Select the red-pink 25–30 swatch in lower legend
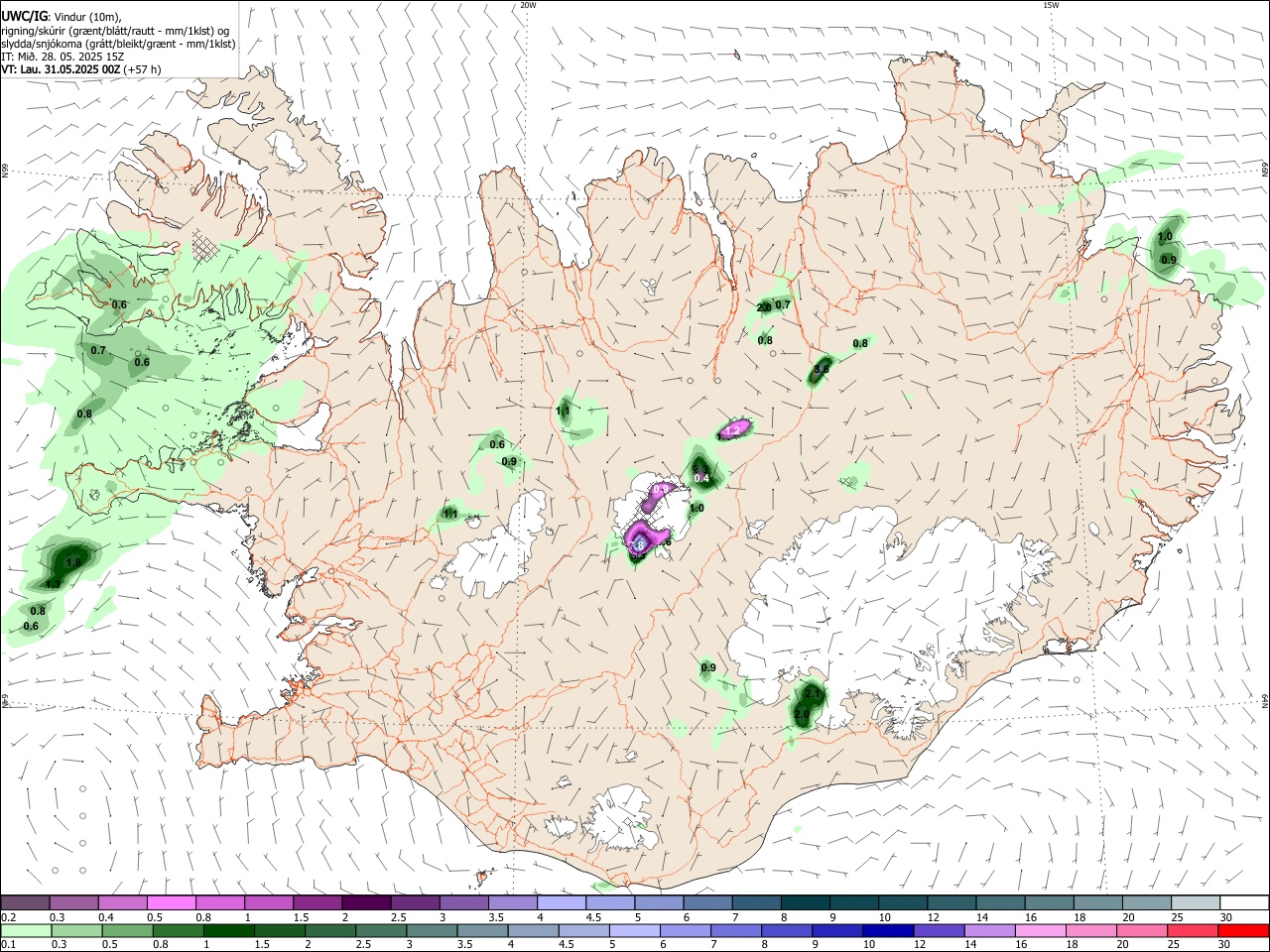1270x952 pixels. click(1193, 931)
